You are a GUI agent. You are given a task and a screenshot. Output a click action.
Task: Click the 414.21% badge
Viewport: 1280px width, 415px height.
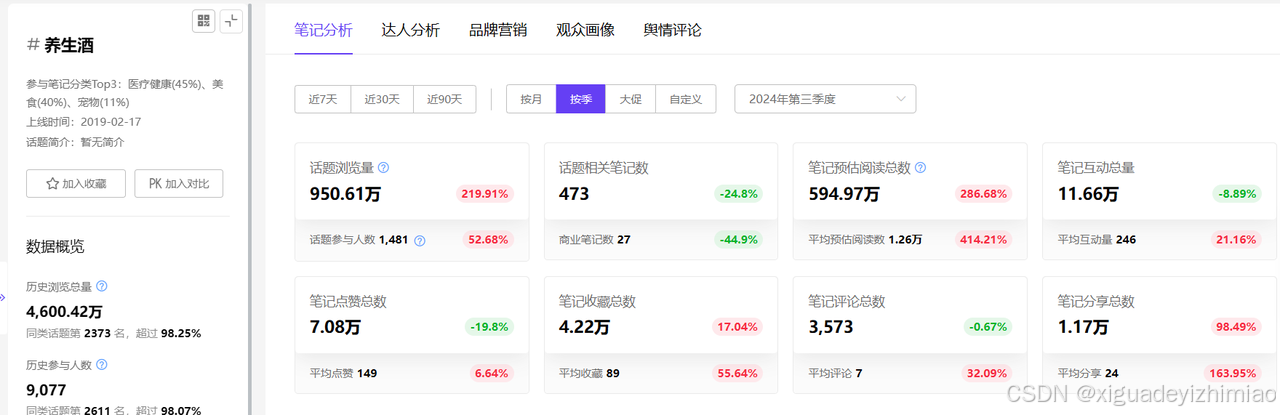(983, 240)
